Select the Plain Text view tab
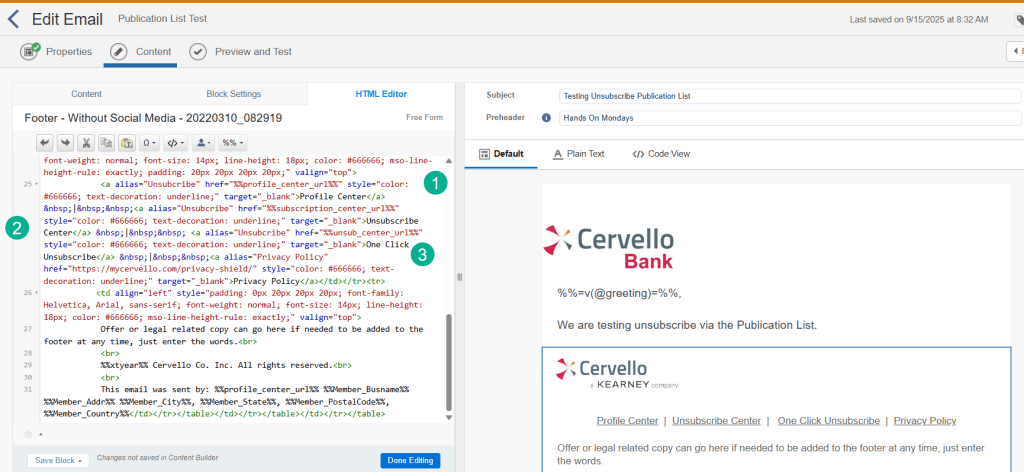The image size is (1024, 472). (579, 154)
